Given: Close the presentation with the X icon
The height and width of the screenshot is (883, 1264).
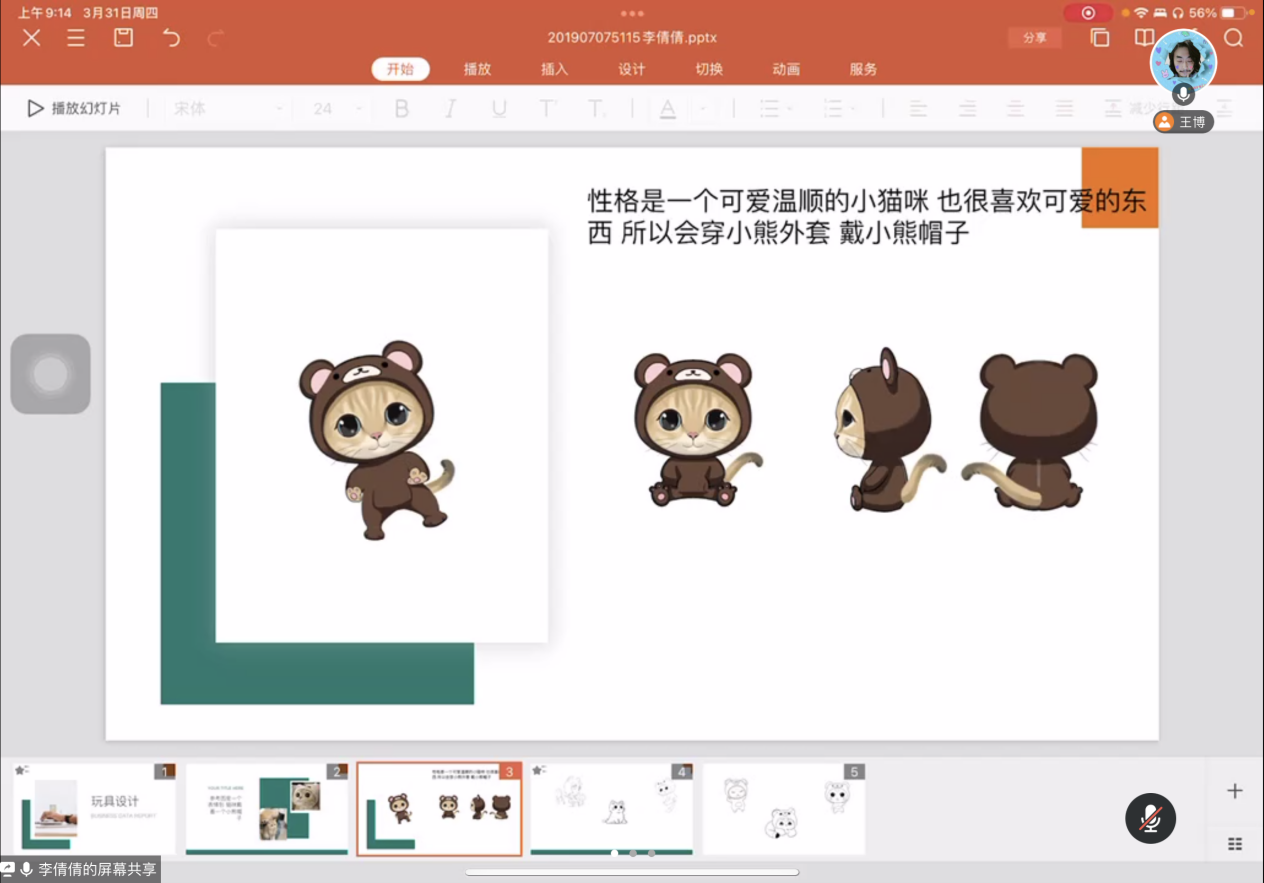Looking at the screenshot, I should click(x=32, y=38).
